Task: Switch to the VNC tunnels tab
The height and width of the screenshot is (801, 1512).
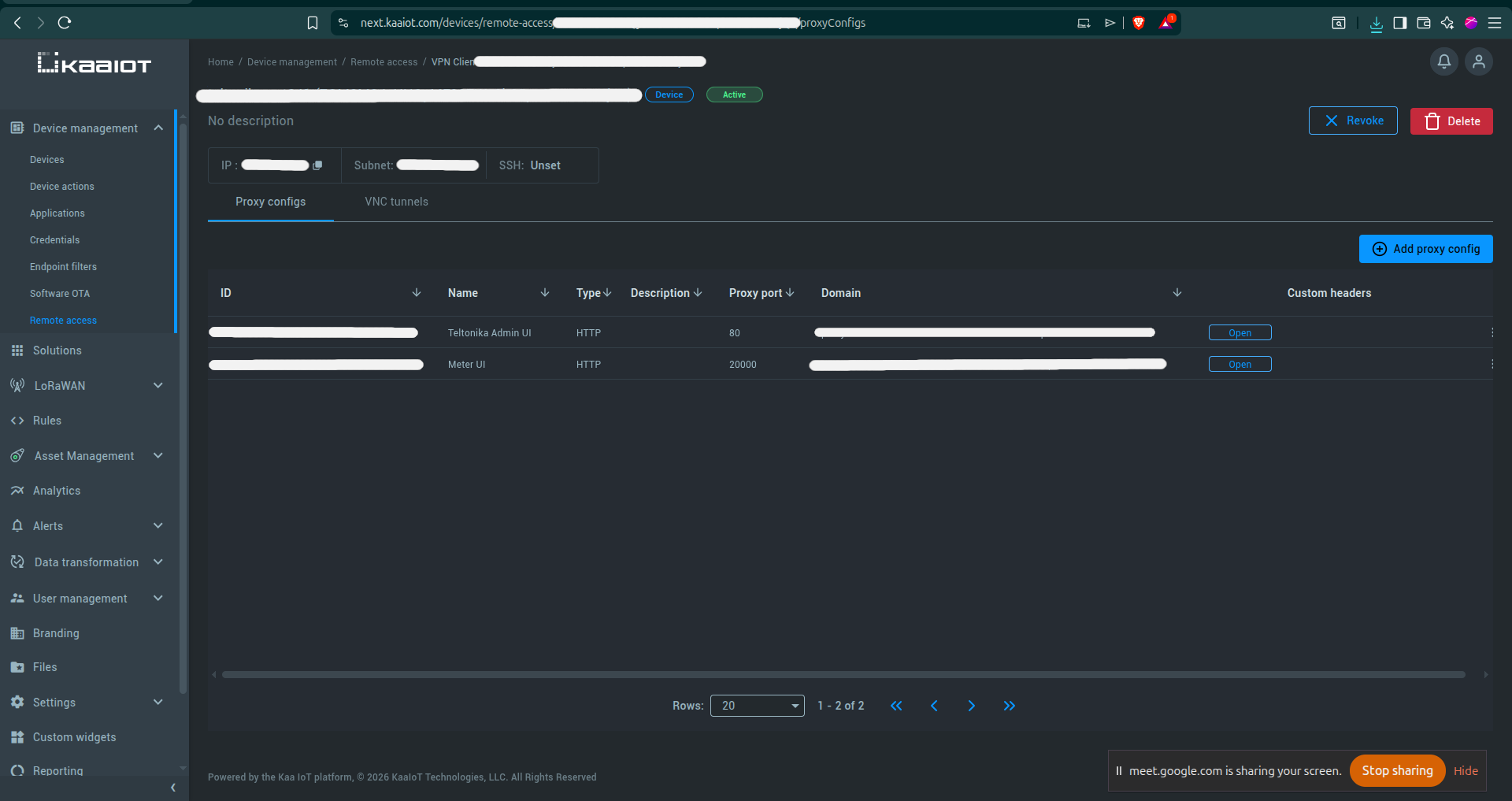Action: [396, 202]
